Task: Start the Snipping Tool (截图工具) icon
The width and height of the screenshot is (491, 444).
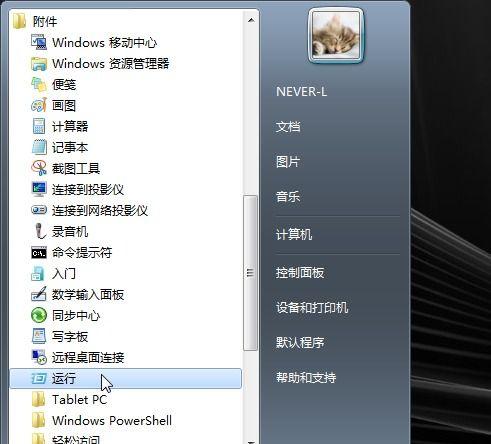Action: click(x=39, y=168)
